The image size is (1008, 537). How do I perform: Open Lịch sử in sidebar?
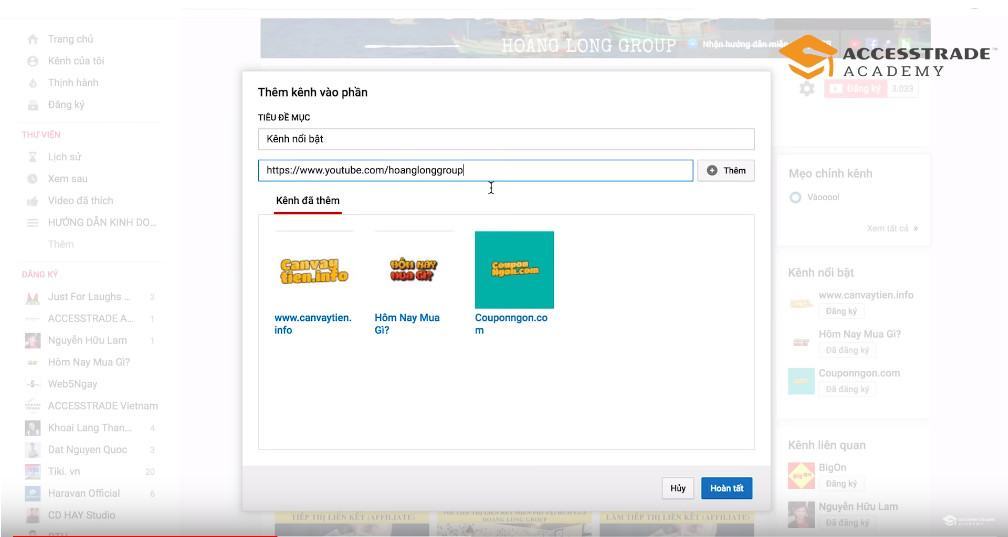tap(64, 157)
